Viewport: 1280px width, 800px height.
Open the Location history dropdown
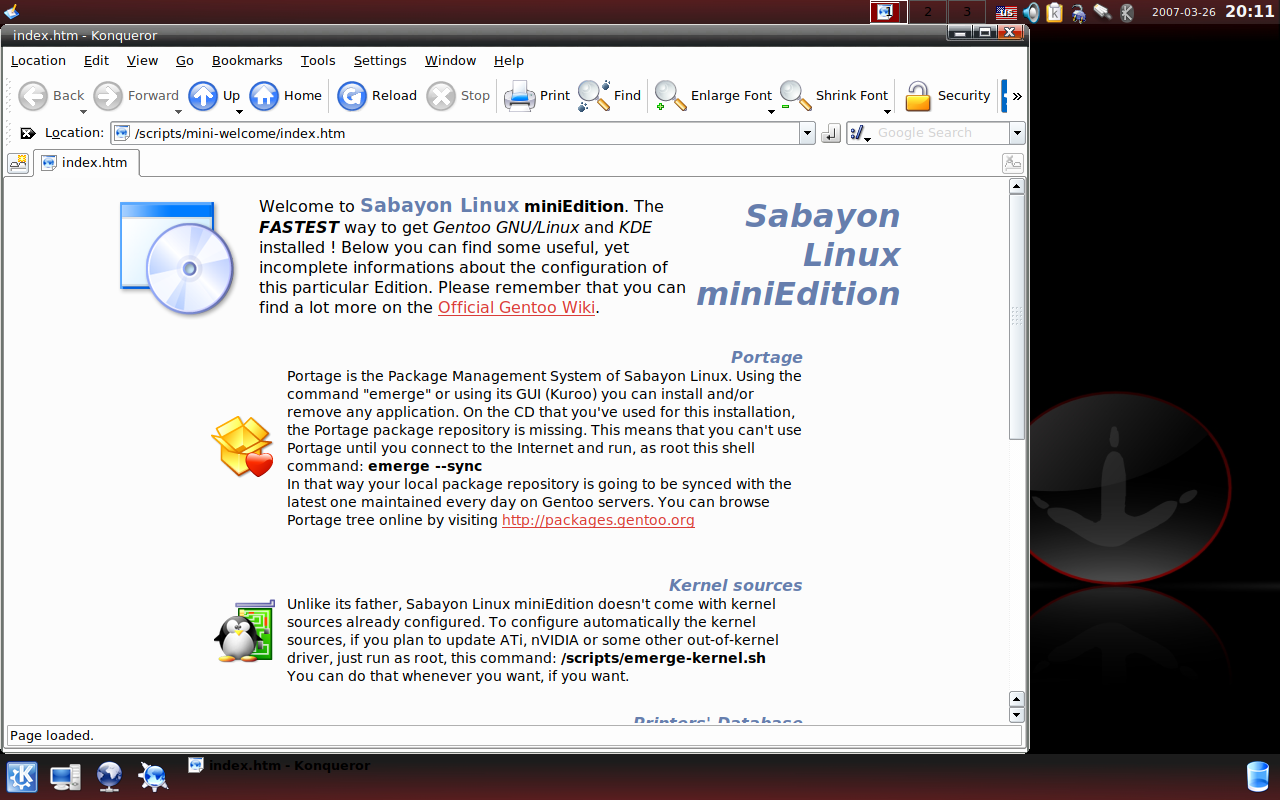[808, 133]
